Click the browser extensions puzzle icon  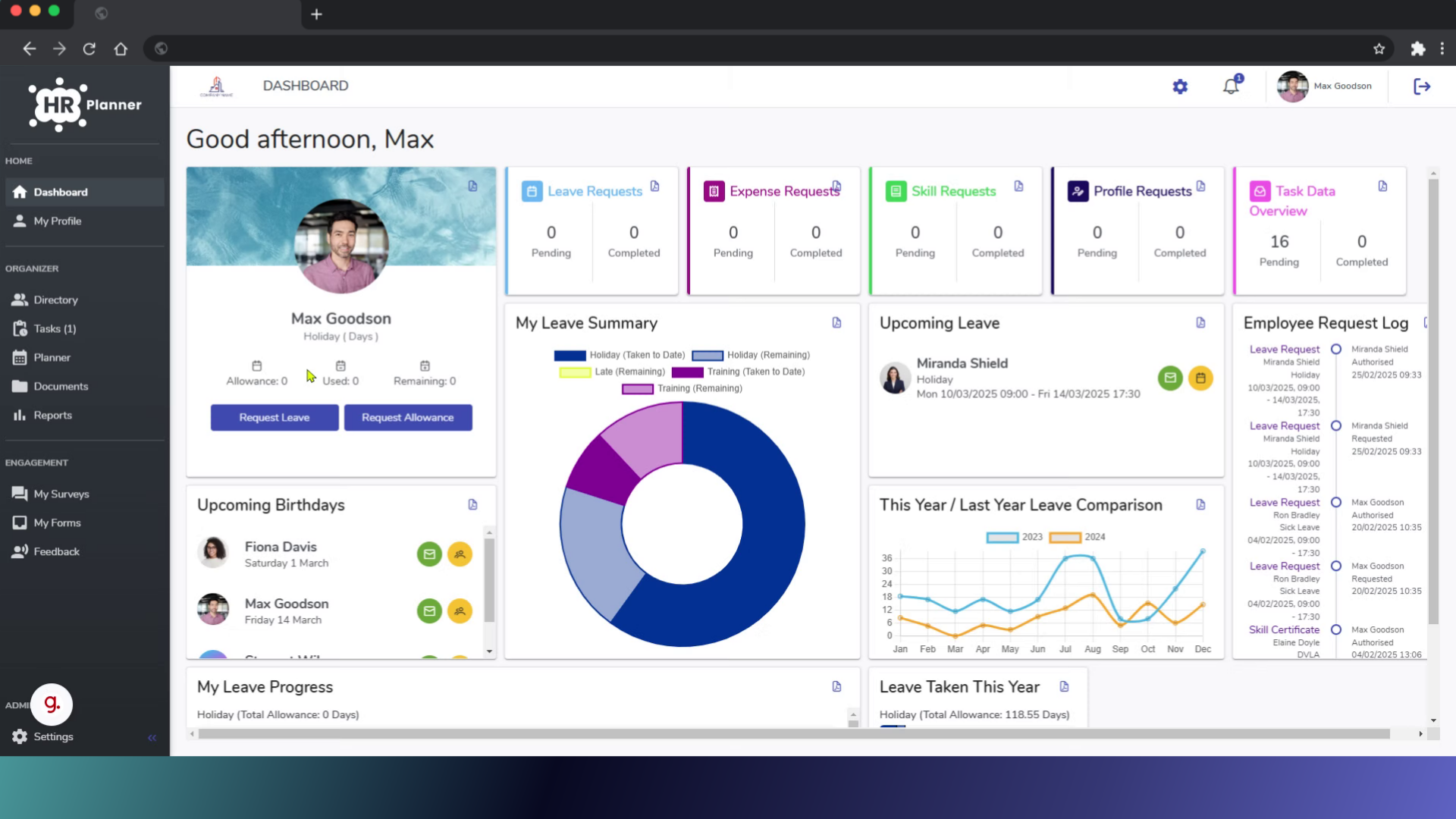tap(1417, 49)
